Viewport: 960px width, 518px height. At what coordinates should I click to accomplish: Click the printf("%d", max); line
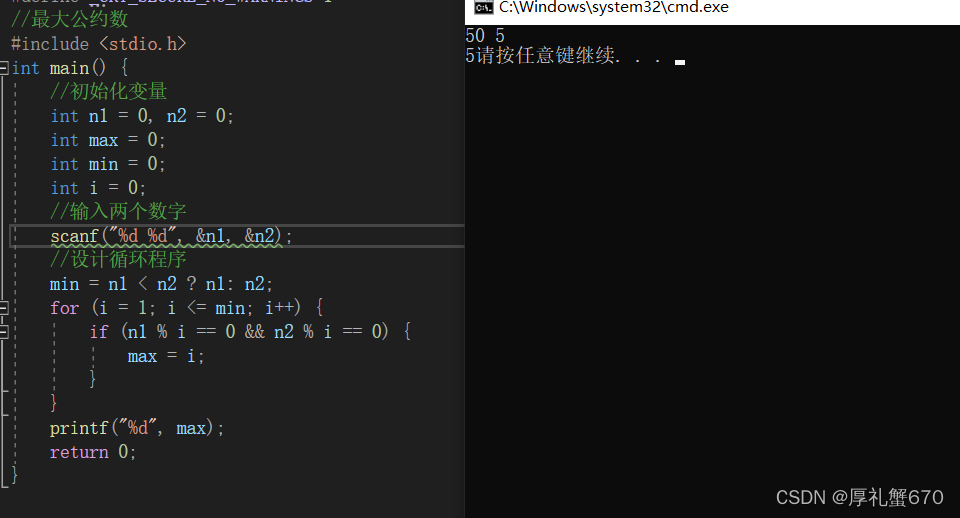click(x=137, y=427)
